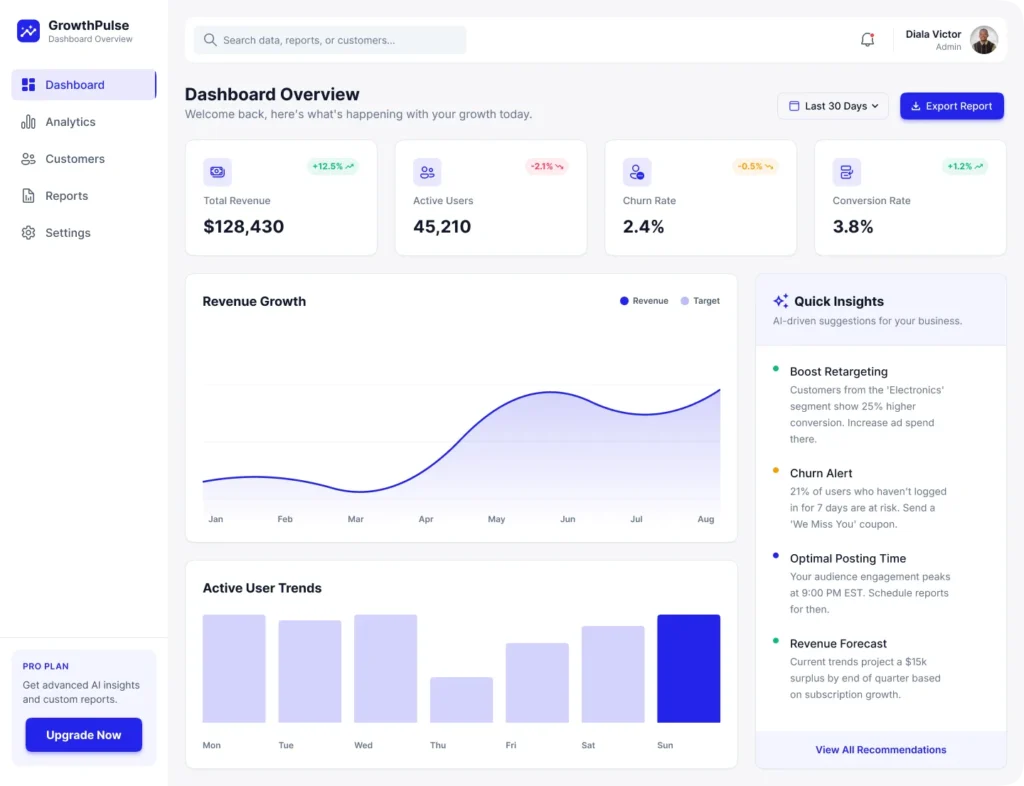This screenshot has width=1024, height=786.
Task: Click the Active Users card icon
Action: point(427,171)
